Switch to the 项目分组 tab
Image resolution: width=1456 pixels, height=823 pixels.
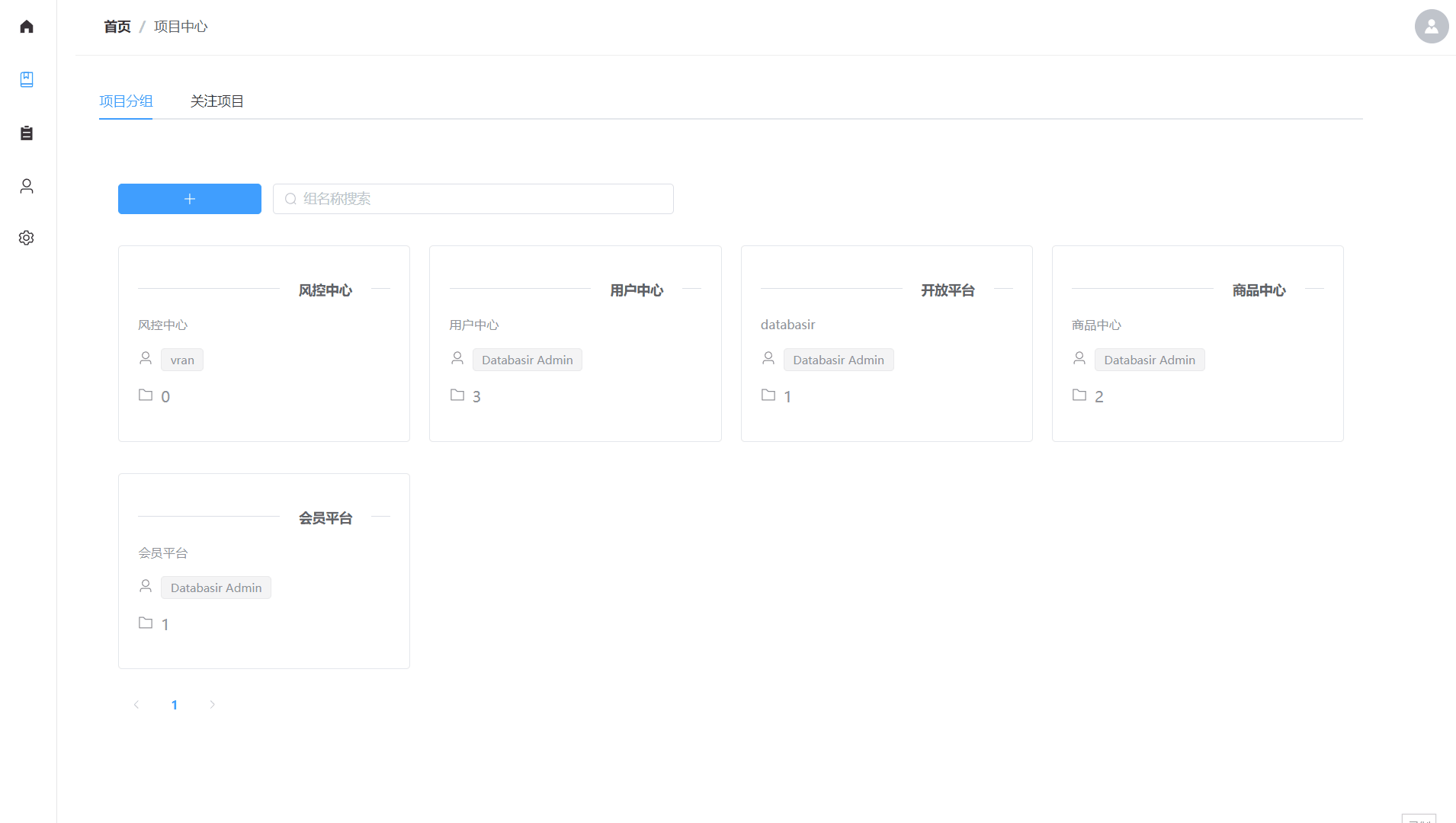coord(126,101)
